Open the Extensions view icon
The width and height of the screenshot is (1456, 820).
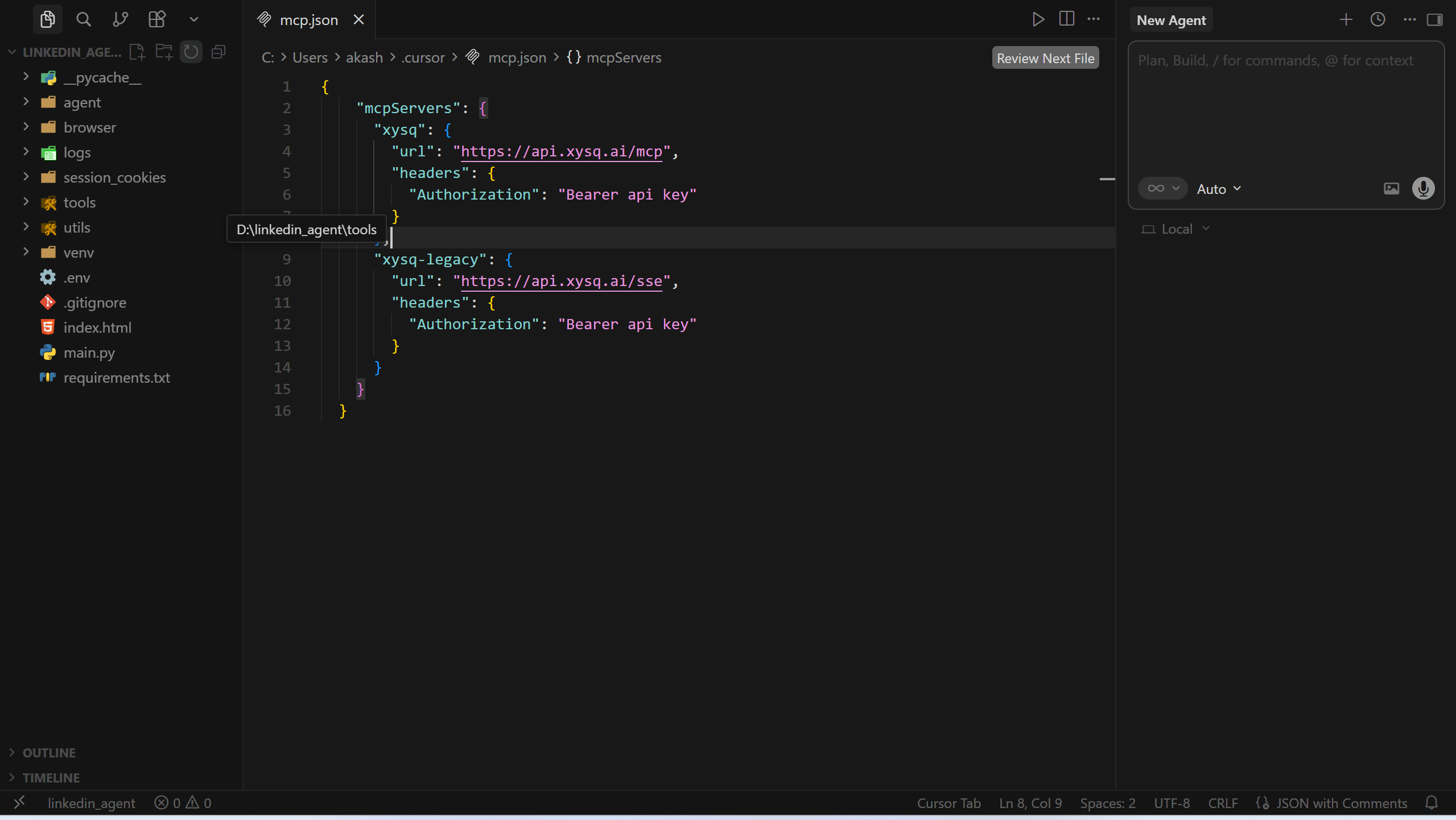(157, 19)
